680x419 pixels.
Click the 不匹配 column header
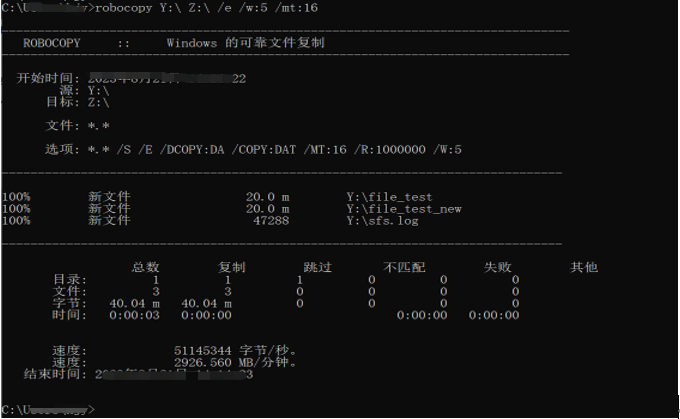(404, 267)
